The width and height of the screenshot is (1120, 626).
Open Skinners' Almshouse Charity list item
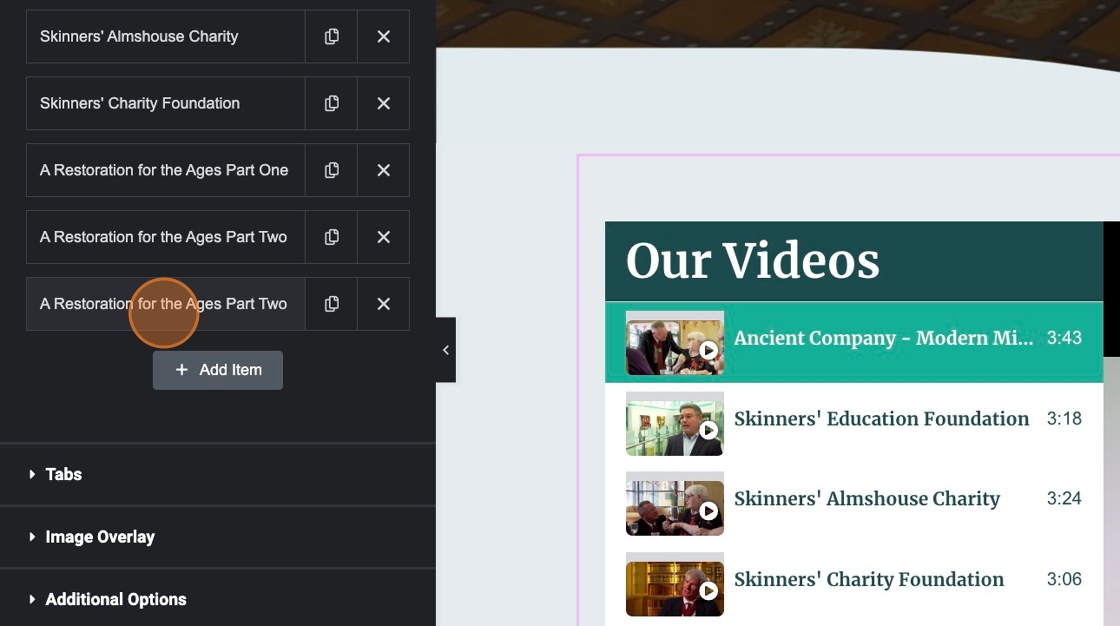[166, 36]
